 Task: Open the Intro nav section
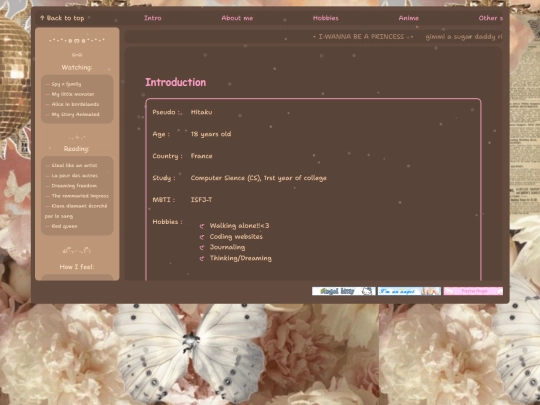pos(153,18)
